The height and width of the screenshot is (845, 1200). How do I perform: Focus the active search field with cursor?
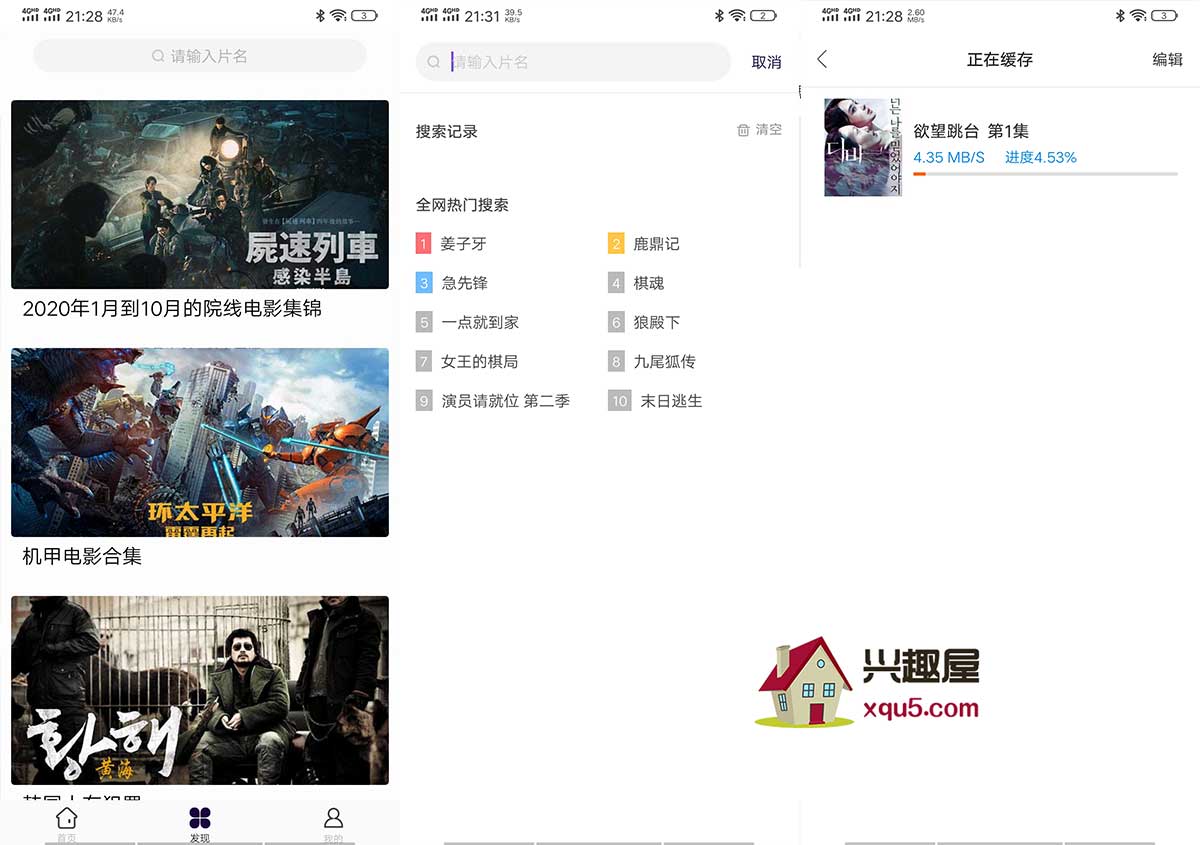point(573,62)
